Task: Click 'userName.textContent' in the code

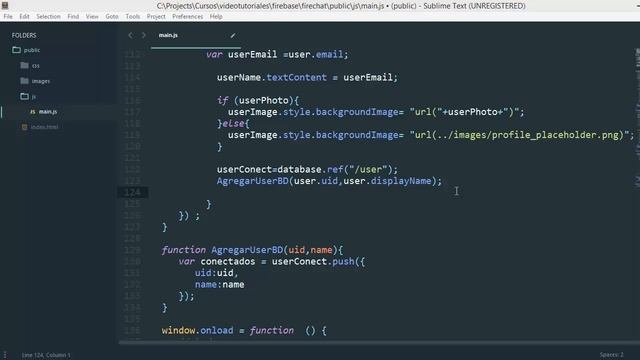Action: coord(271,77)
